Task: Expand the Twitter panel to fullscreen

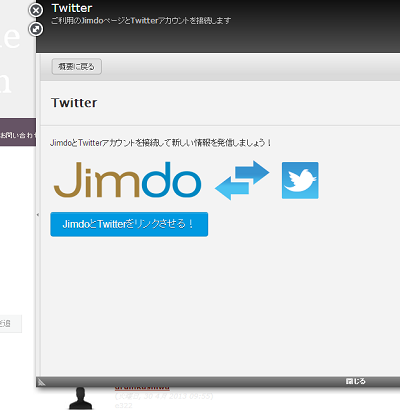Action: (36, 29)
